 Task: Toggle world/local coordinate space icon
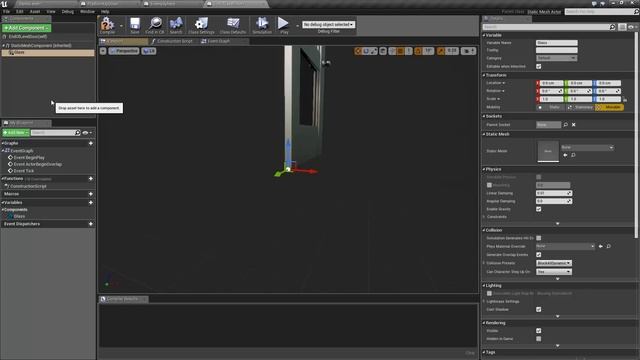(383, 51)
